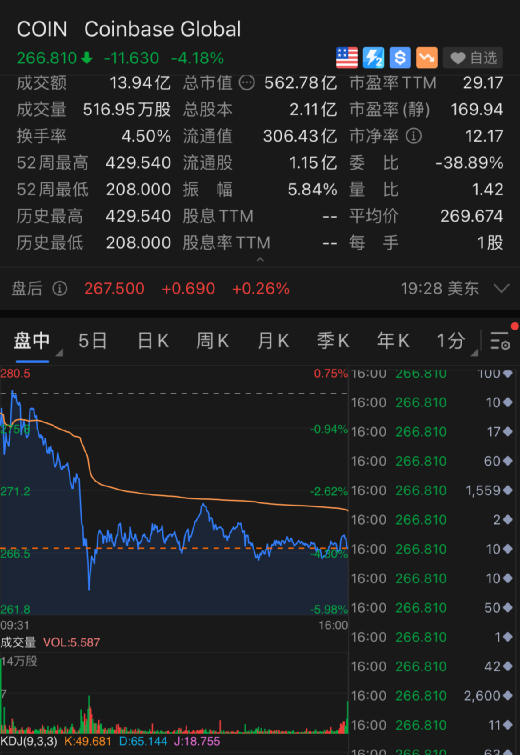520x755 pixels.
Task: Tap the 换手率 4.50% value
Action: point(146,136)
